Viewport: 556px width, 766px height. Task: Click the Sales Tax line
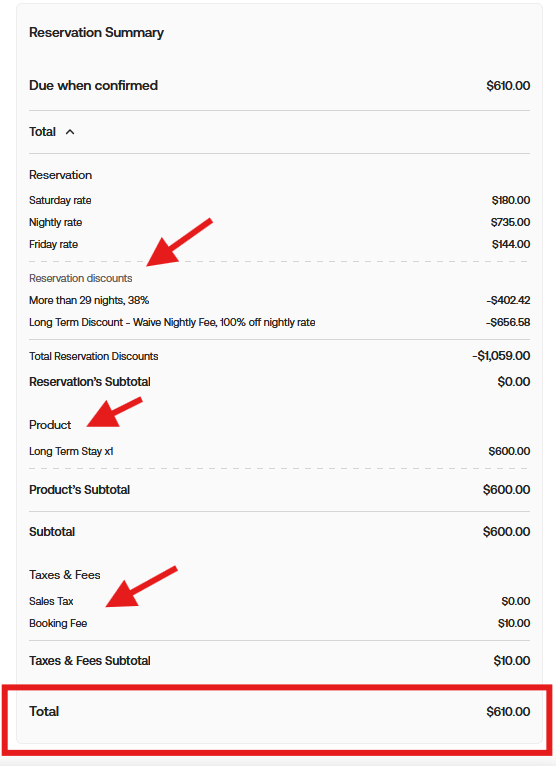coord(279,601)
